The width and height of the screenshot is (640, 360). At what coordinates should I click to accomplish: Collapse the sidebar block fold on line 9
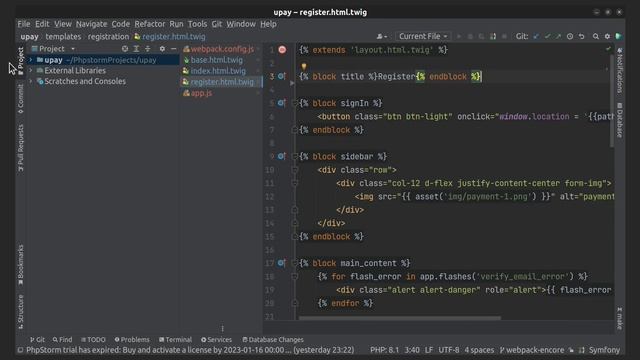coord(295,156)
